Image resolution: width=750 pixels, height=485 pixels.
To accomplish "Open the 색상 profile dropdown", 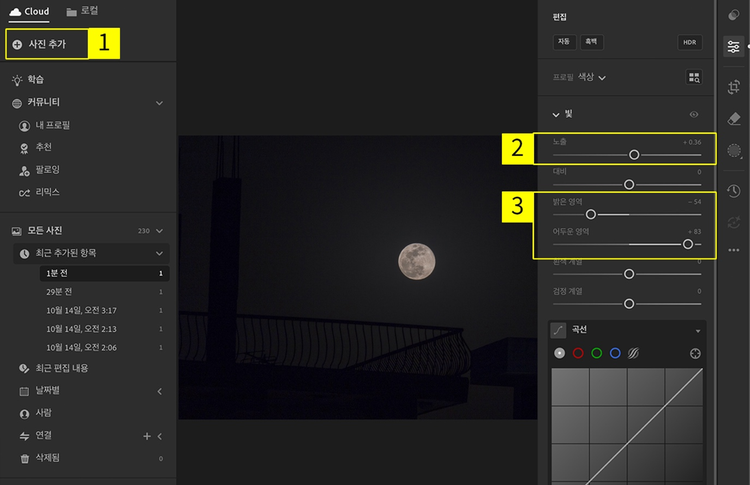I will click(592, 77).
